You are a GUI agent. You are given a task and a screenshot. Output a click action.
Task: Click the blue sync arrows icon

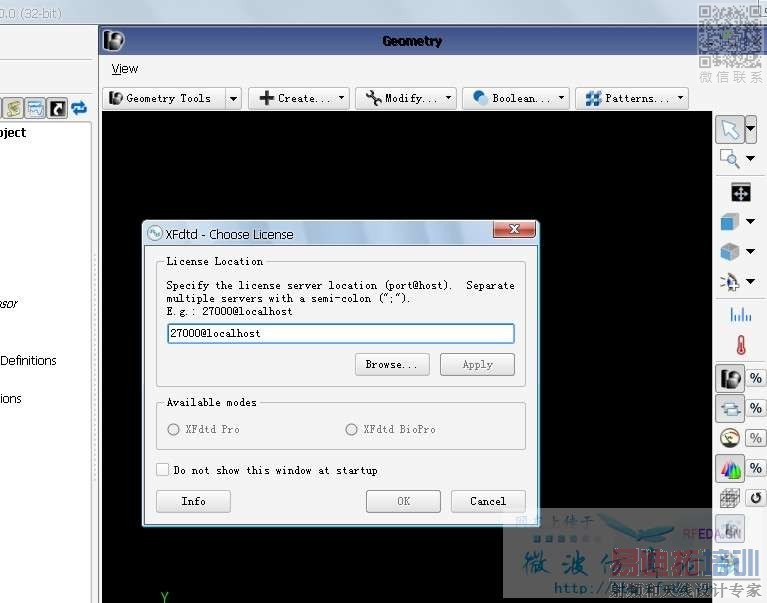click(79, 108)
